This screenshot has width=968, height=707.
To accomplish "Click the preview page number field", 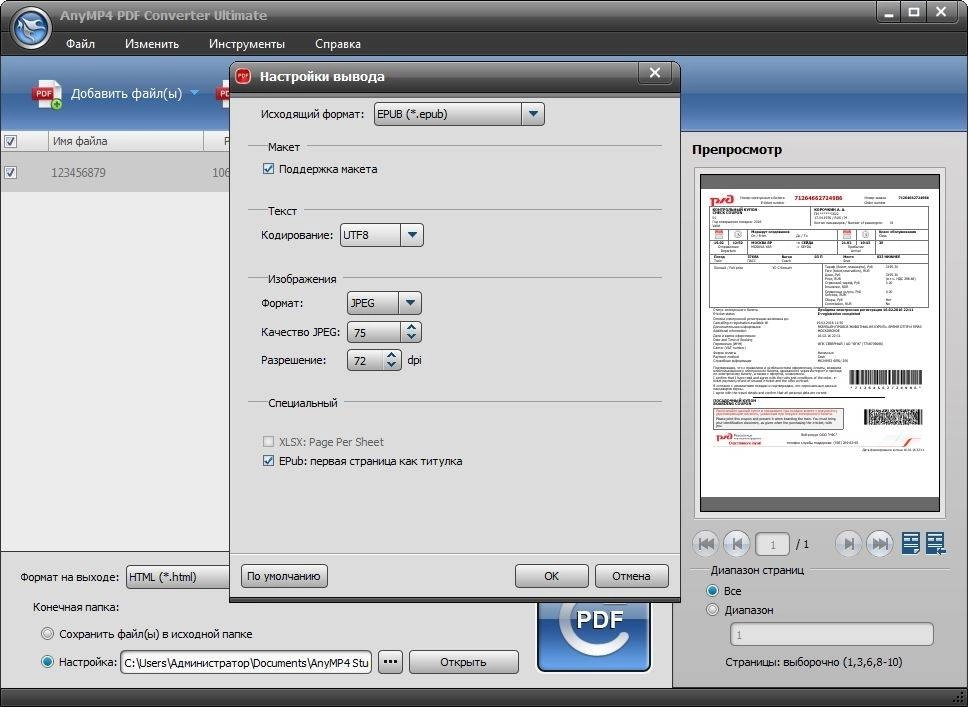I will pyautogui.click(x=772, y=545).
